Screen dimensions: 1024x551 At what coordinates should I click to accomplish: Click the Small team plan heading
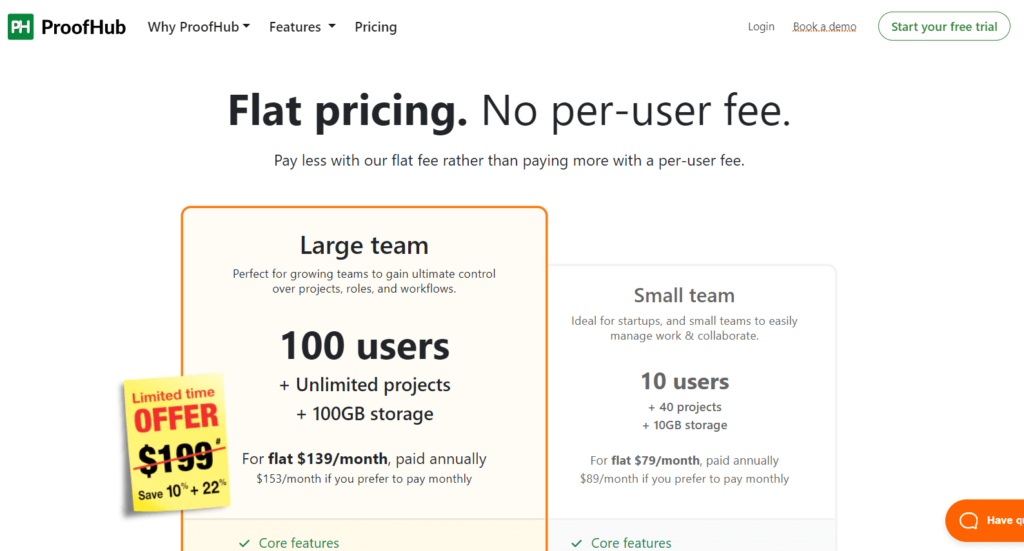(684, 295)
